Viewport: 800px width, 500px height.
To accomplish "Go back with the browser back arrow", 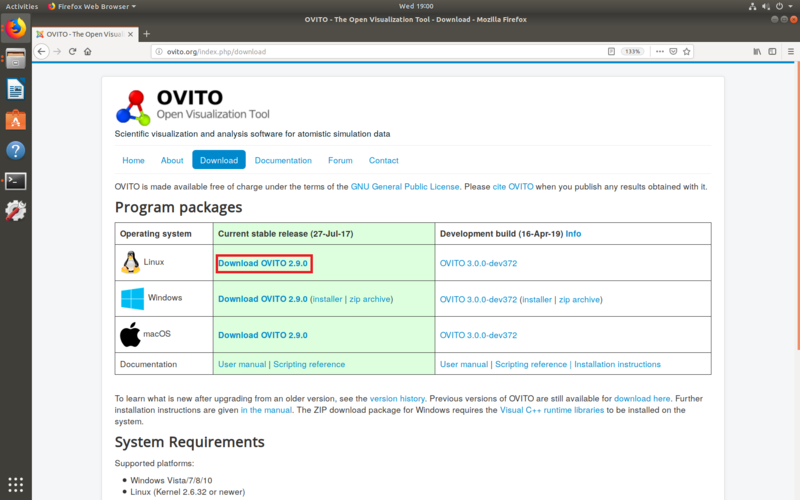I will [41, 52].
